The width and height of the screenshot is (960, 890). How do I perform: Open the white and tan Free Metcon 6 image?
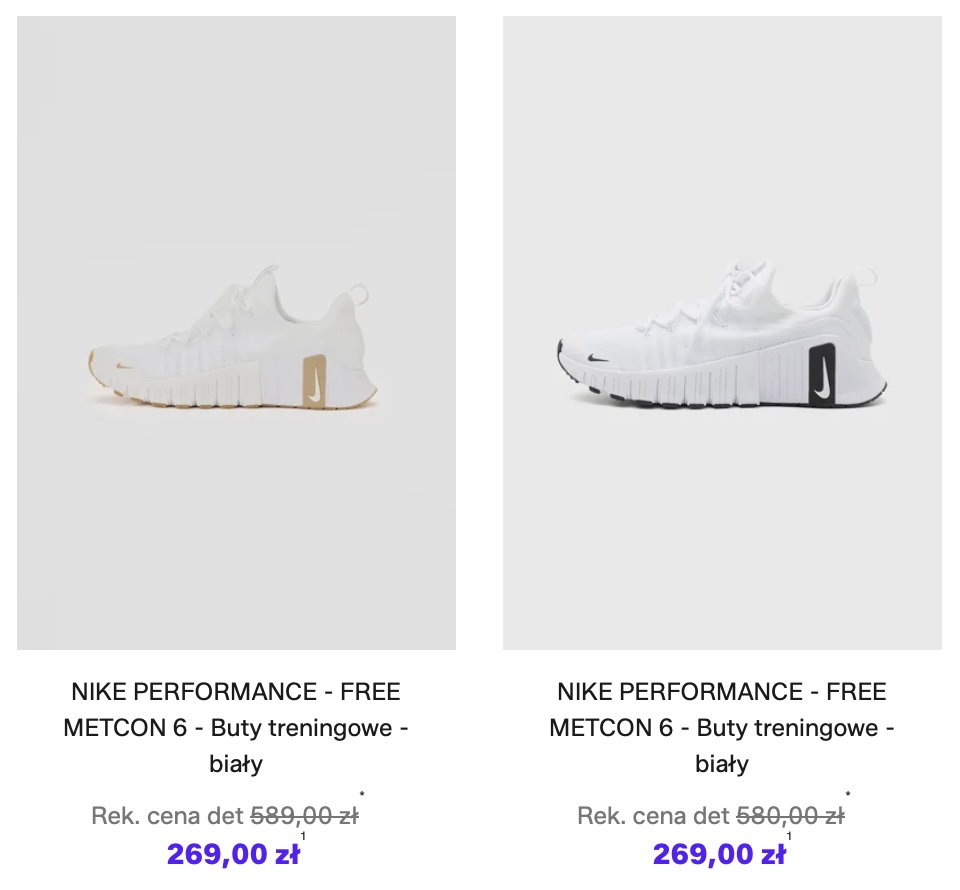pyautogui.click(x=236, y=333)
